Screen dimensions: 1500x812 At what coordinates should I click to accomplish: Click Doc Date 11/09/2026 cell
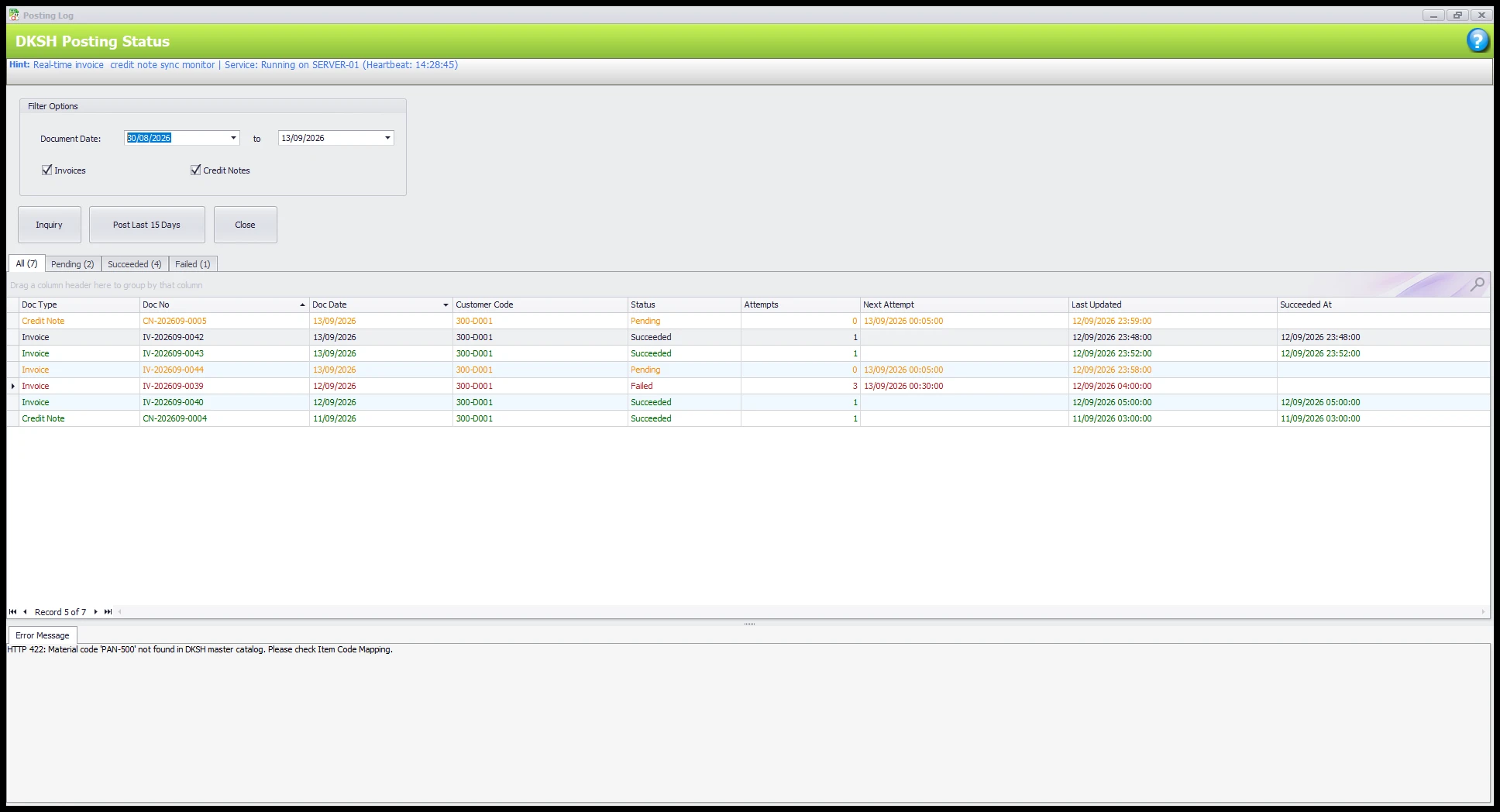pos(380,418)
